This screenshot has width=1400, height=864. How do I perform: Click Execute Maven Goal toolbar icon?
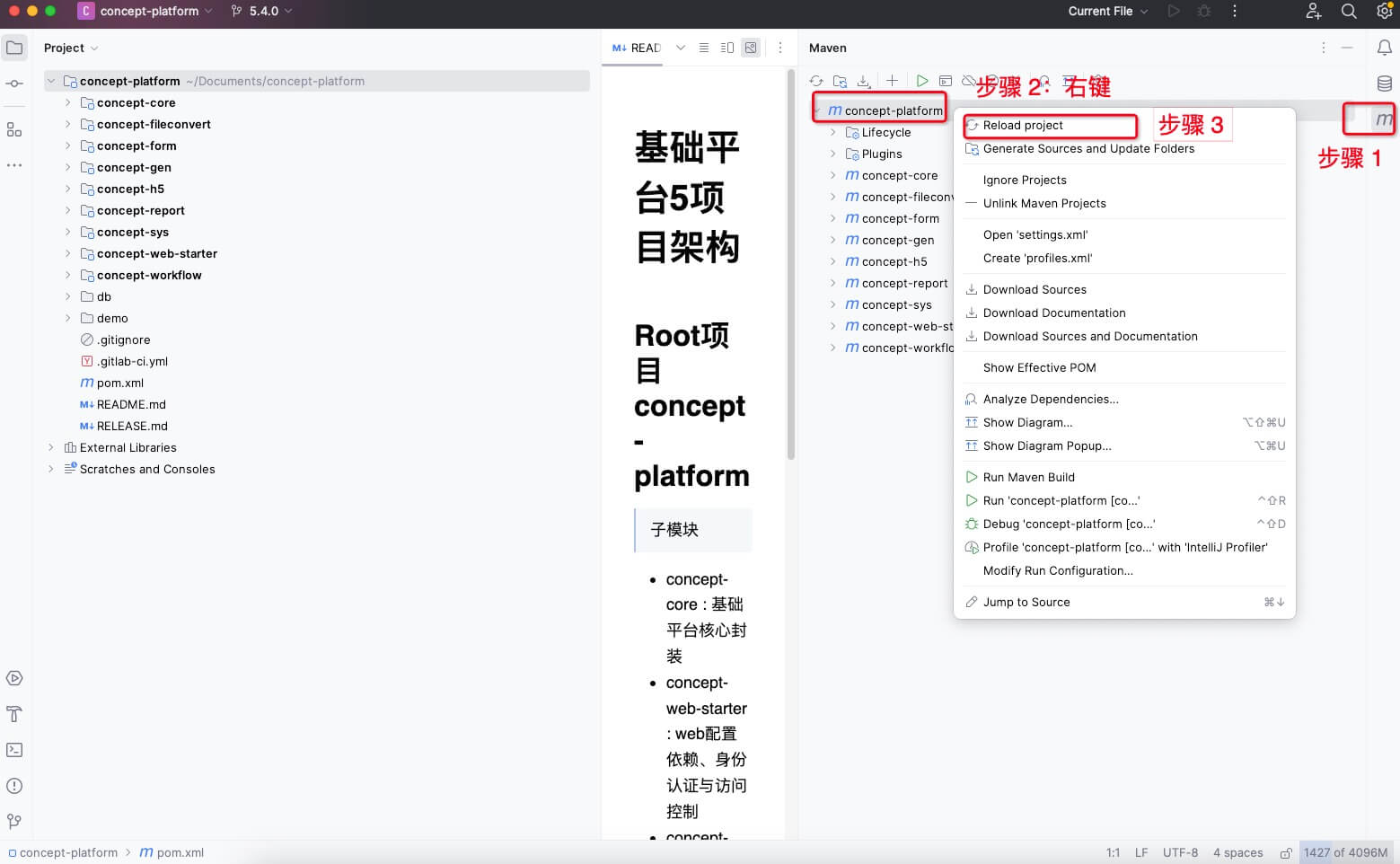[x=946, y=81]
